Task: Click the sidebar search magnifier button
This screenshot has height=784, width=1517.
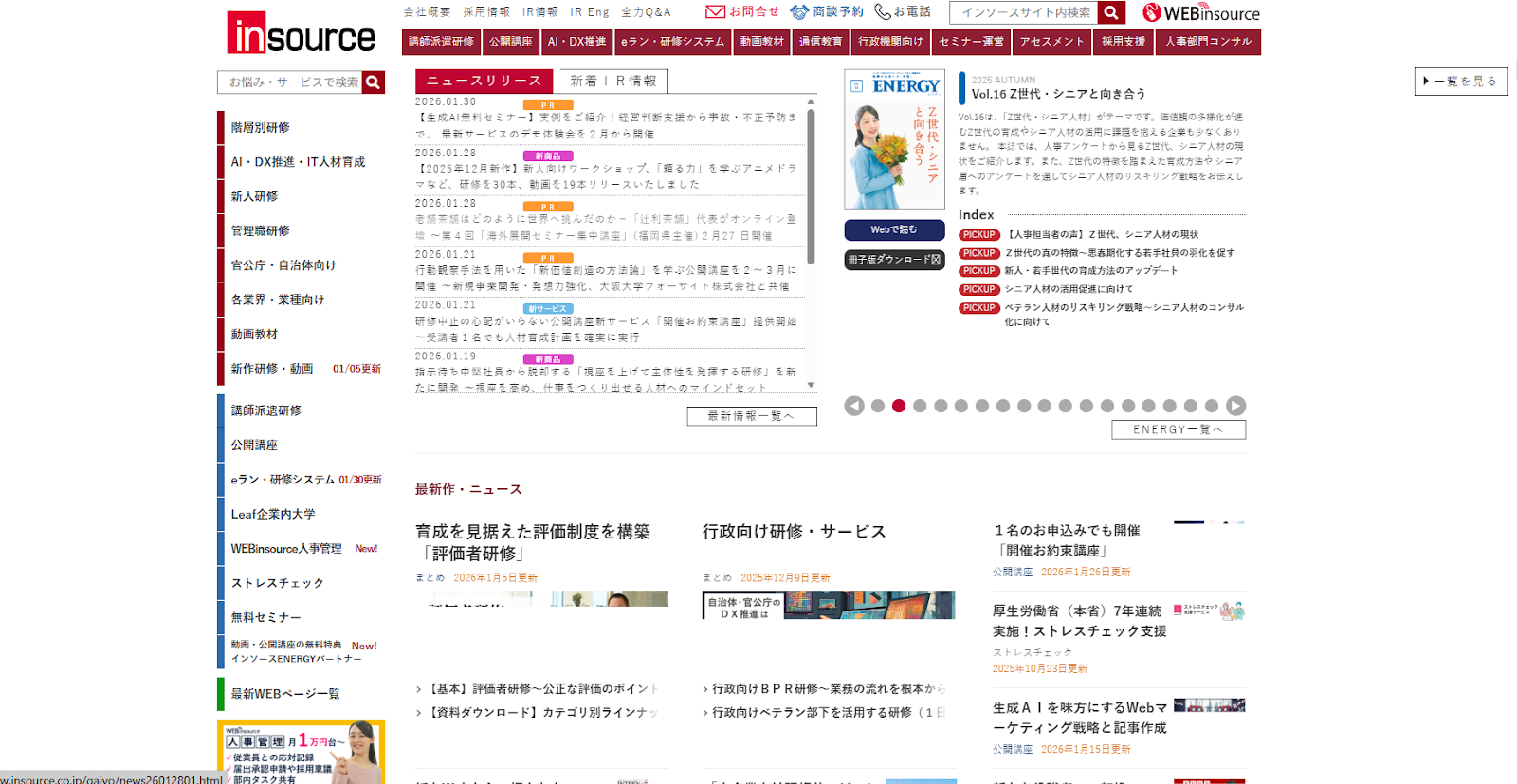Action: click(374, 82)
